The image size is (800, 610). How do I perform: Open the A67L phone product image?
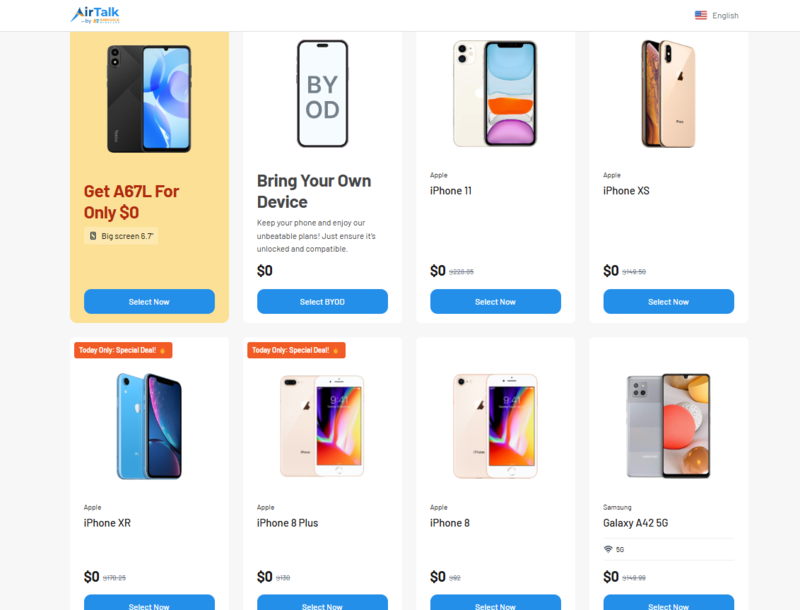(149, 98)
